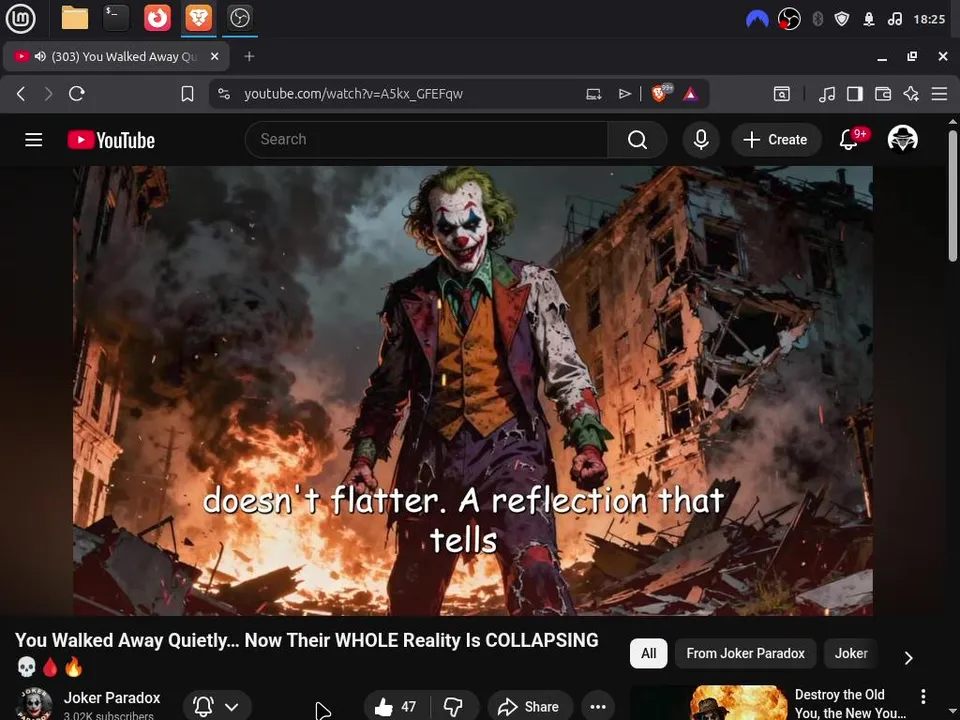Go forward in browser history

(x=48, y=94)
